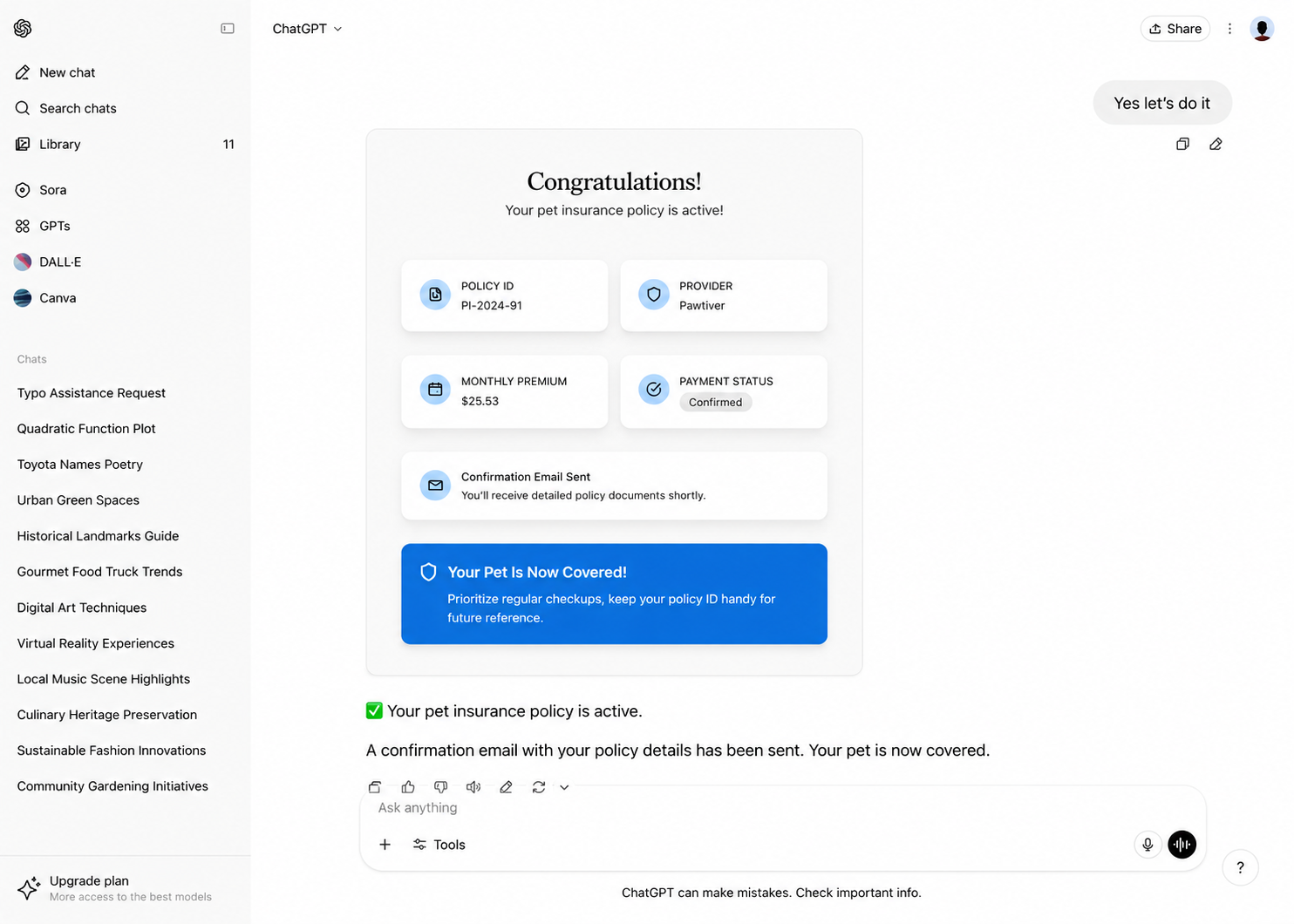Click the Confirmation Email envelope icon
1294x924 pixels.
point(435,486)
